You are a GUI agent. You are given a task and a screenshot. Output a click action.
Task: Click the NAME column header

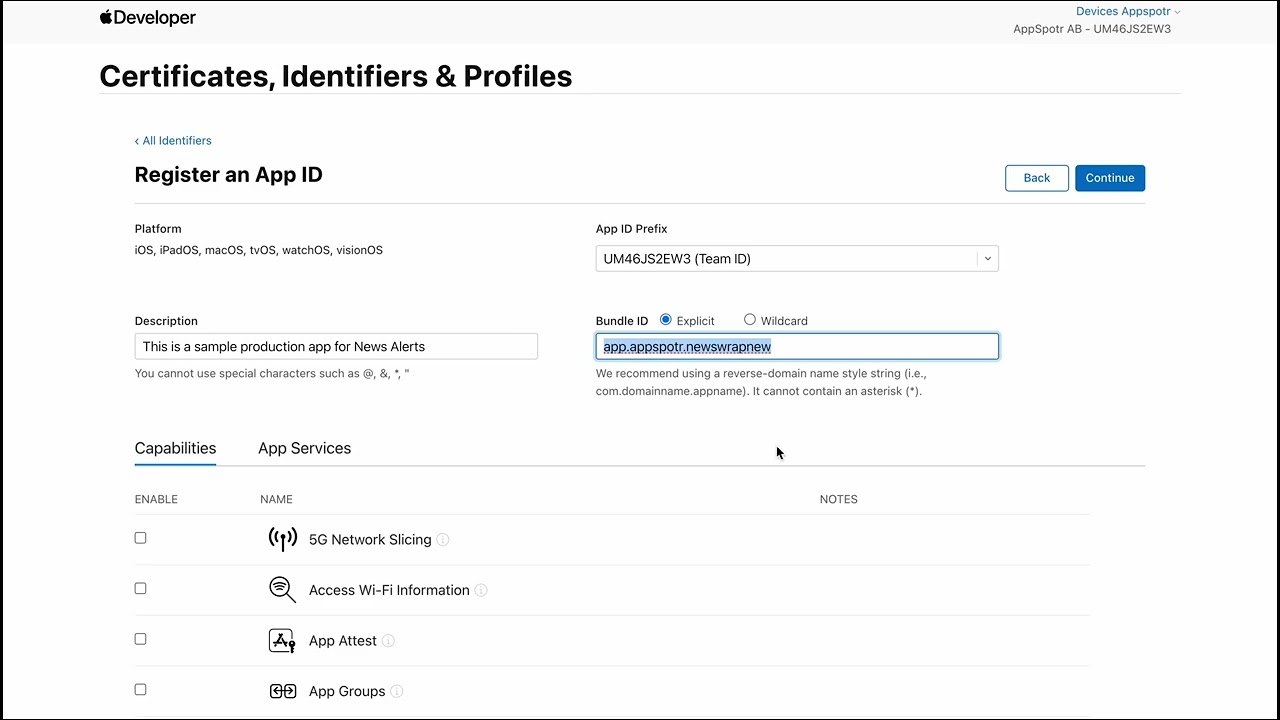276,499
